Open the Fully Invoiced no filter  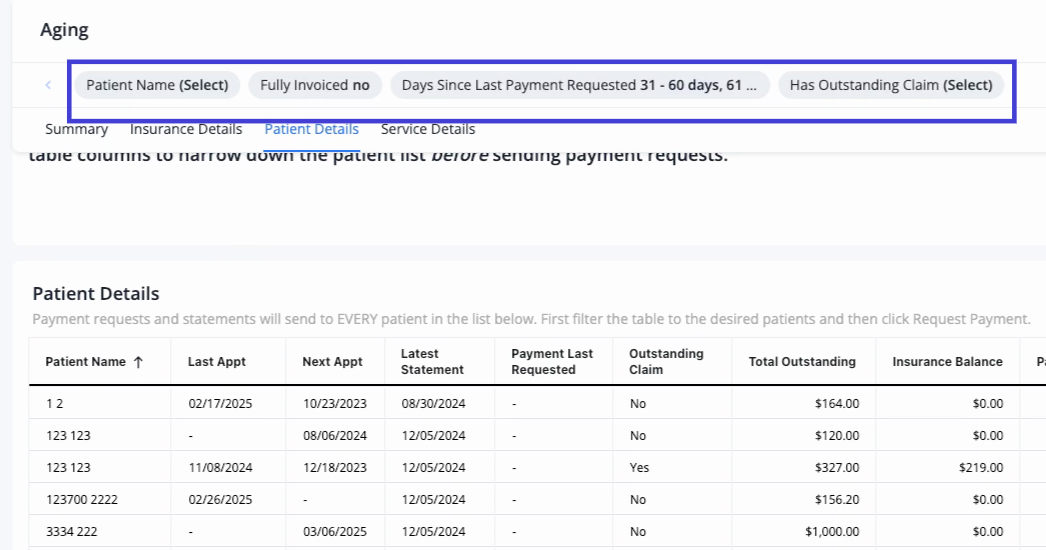coord(315,85)
